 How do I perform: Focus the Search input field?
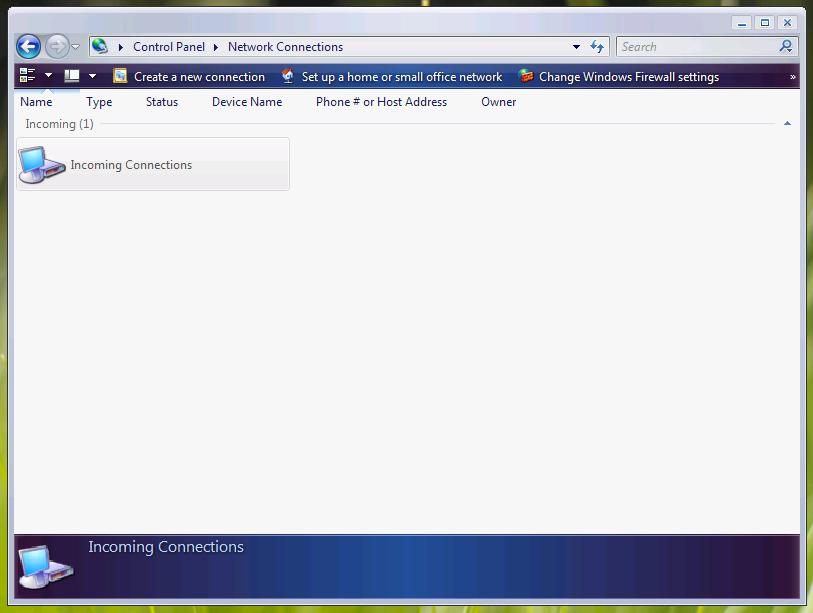[x=697, y=47]
